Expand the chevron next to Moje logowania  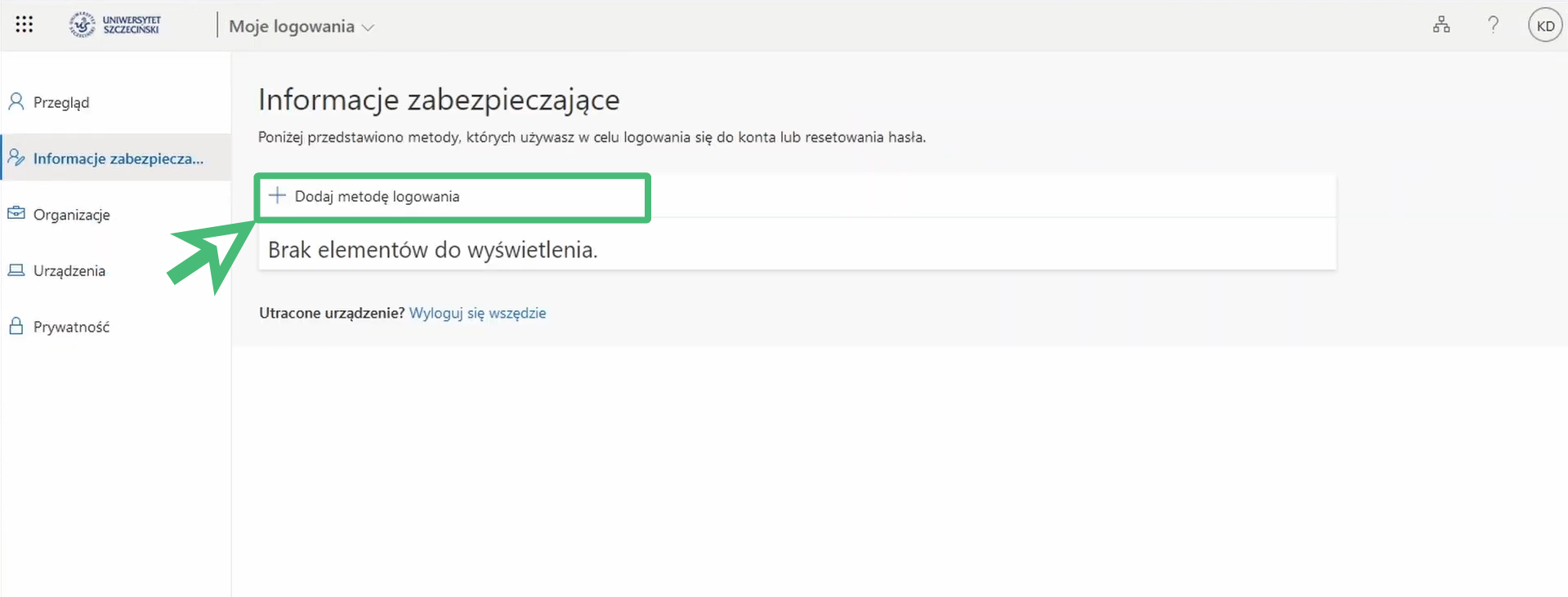[369, 28]
